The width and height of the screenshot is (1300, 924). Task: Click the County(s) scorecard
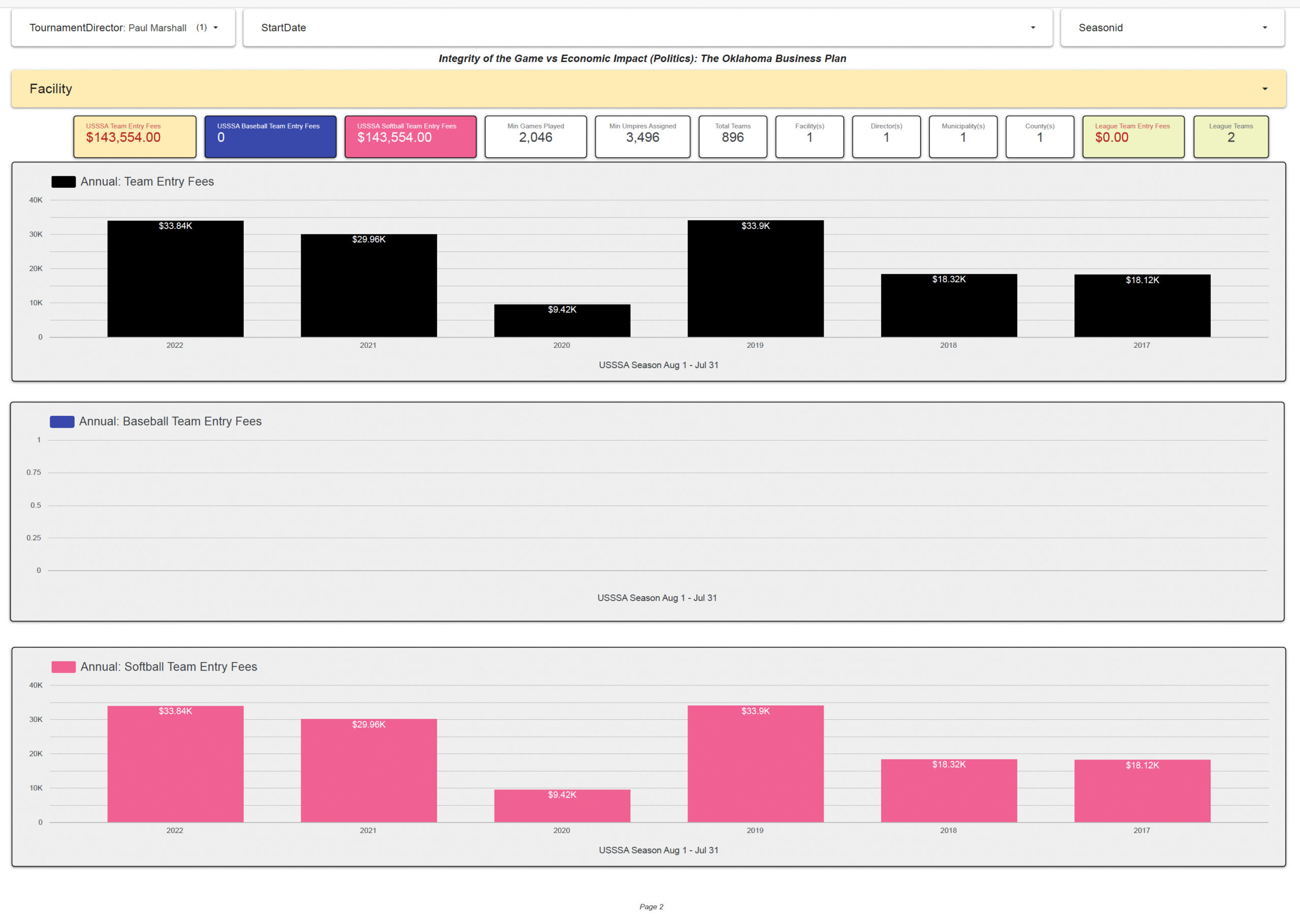point(1039,137)
